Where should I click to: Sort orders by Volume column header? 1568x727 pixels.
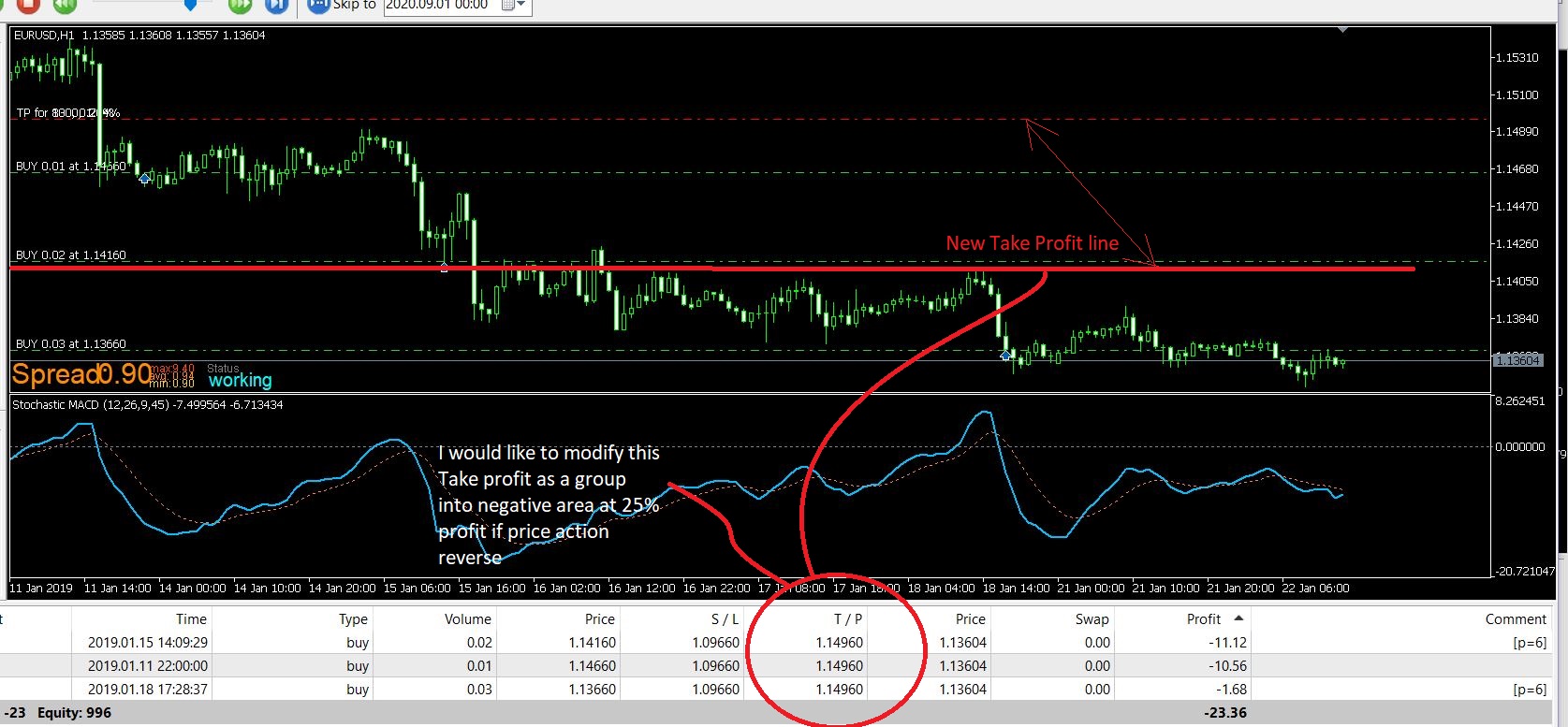coord(468,619)
